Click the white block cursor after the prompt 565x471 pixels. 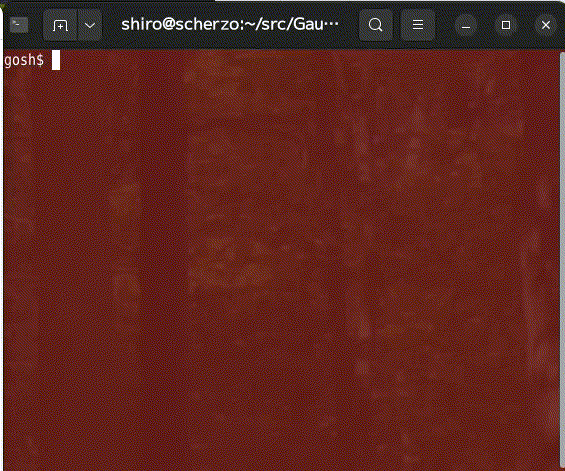[x=56, y=60]
